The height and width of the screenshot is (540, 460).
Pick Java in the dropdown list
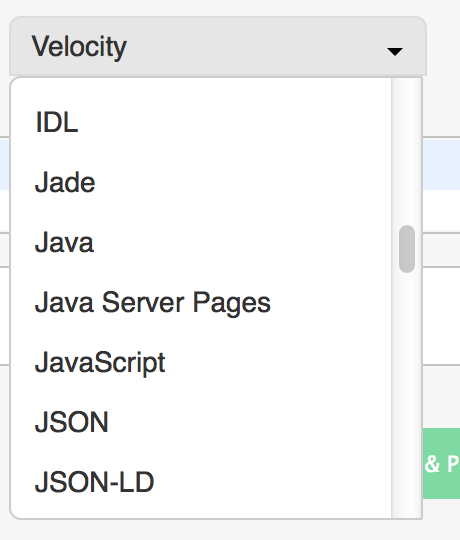click(201, 242)
